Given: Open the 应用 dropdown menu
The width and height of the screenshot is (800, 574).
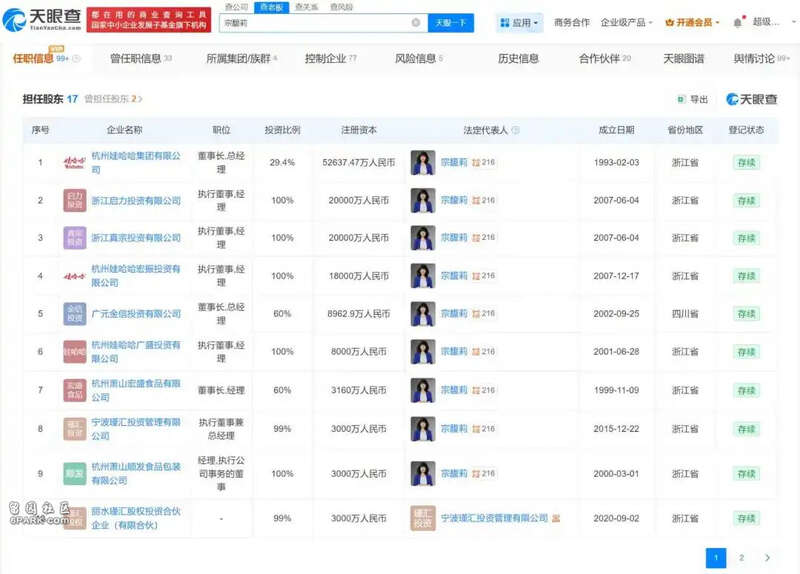Looking at the screenshot, I should click(521, 22).
